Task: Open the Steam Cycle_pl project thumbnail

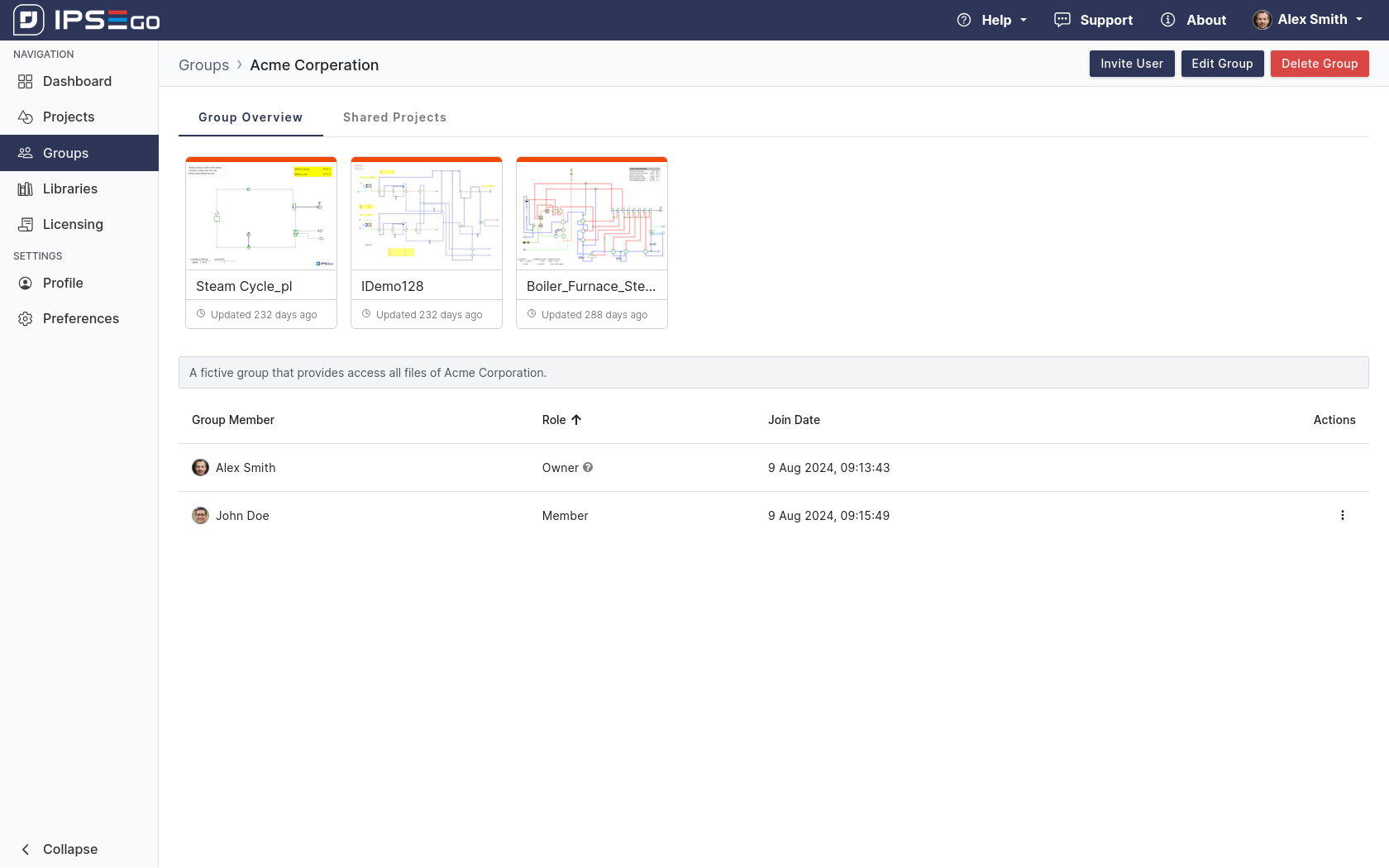Action: (261, 215)
